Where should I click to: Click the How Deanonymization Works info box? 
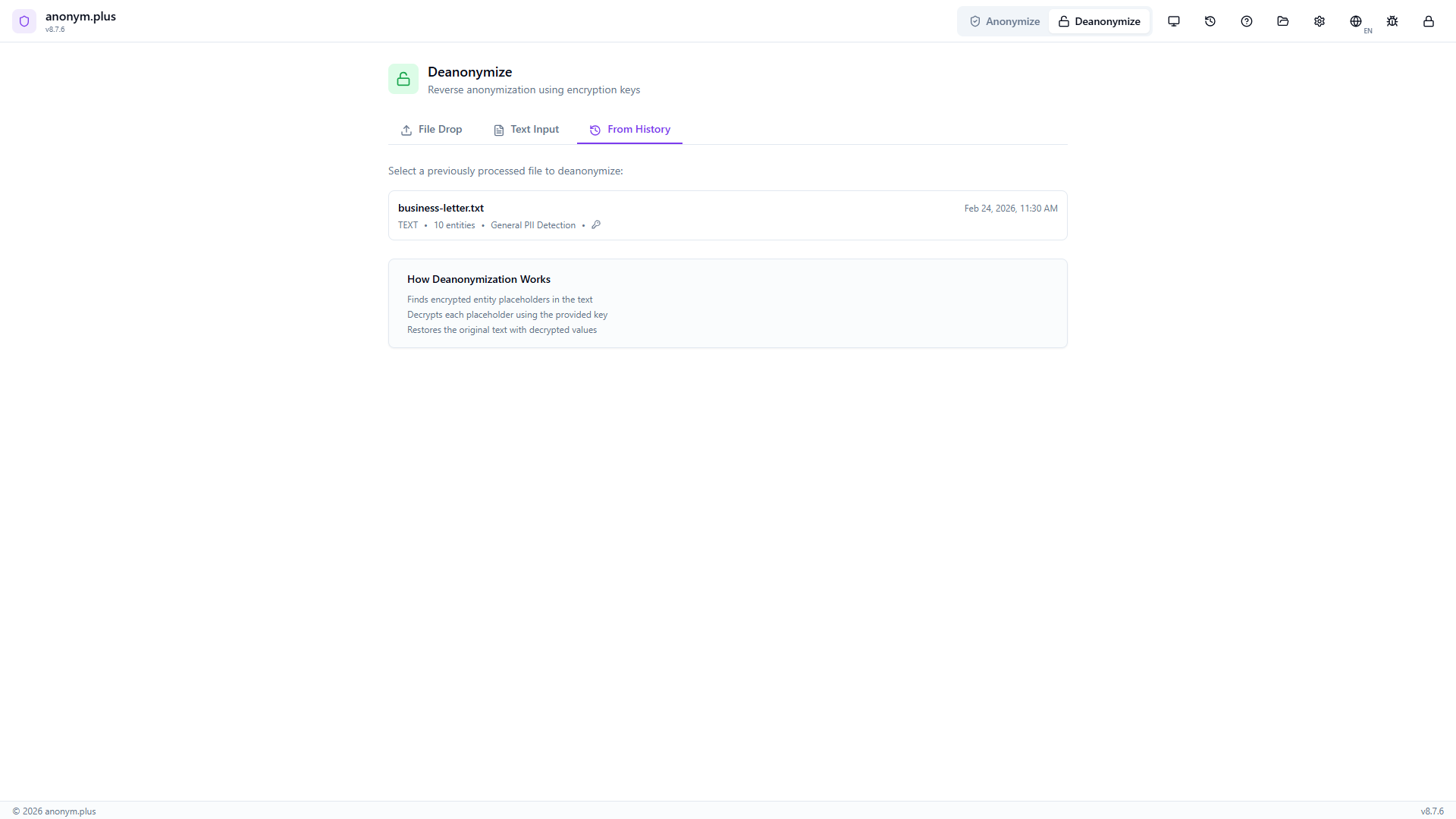[x=727, y=303]
